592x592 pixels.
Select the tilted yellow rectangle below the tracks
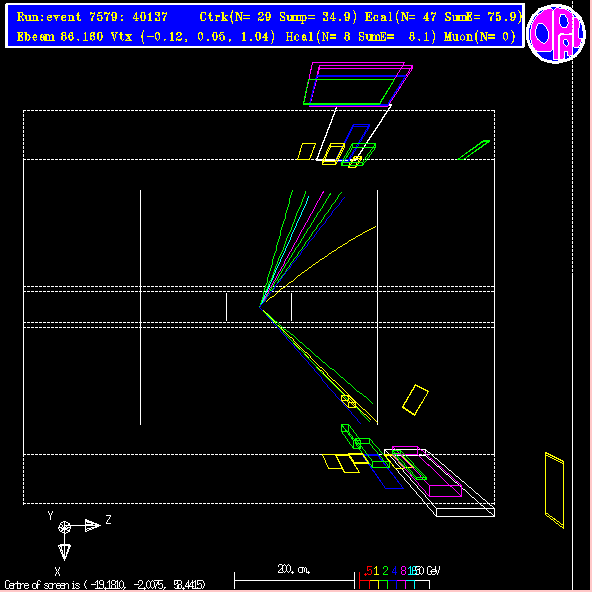415,400
